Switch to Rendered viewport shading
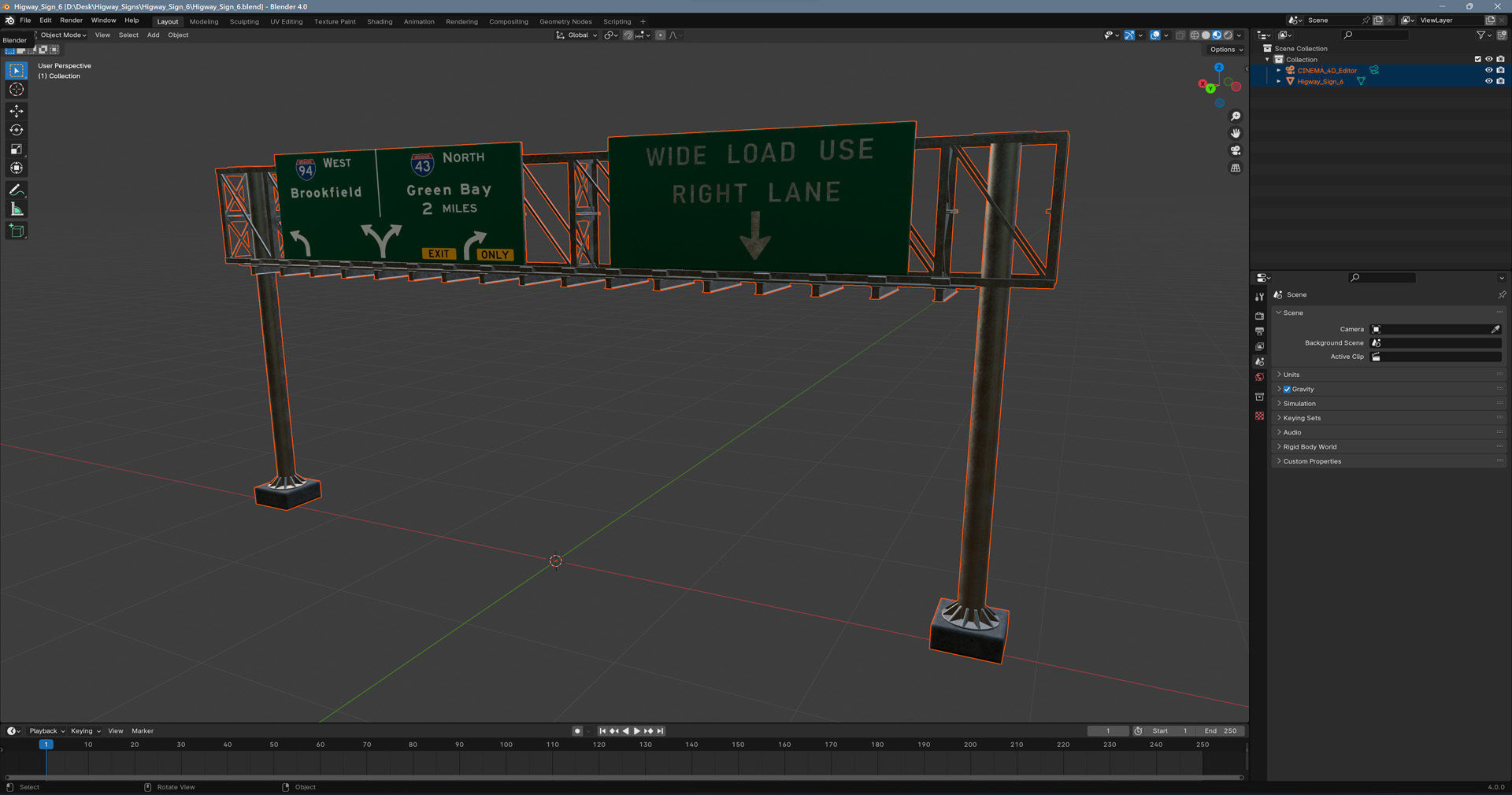 [1228, 35]
